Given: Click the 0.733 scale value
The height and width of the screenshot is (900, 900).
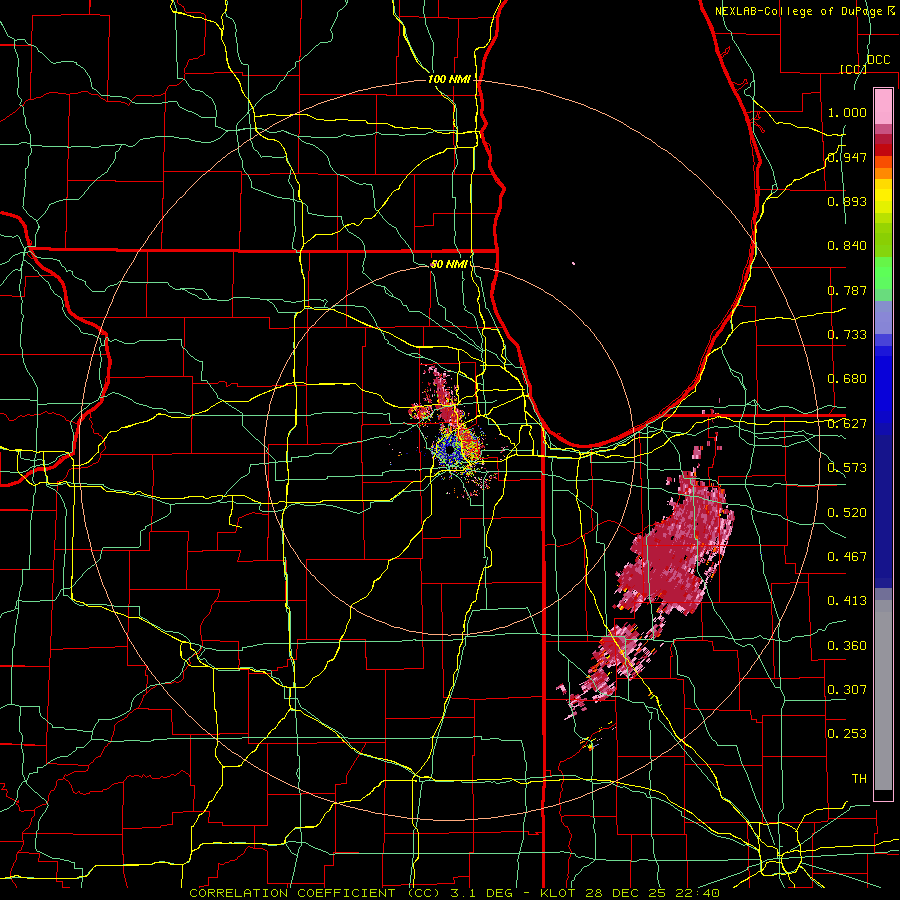Looking at the screenshot, I should click(847, 335).
